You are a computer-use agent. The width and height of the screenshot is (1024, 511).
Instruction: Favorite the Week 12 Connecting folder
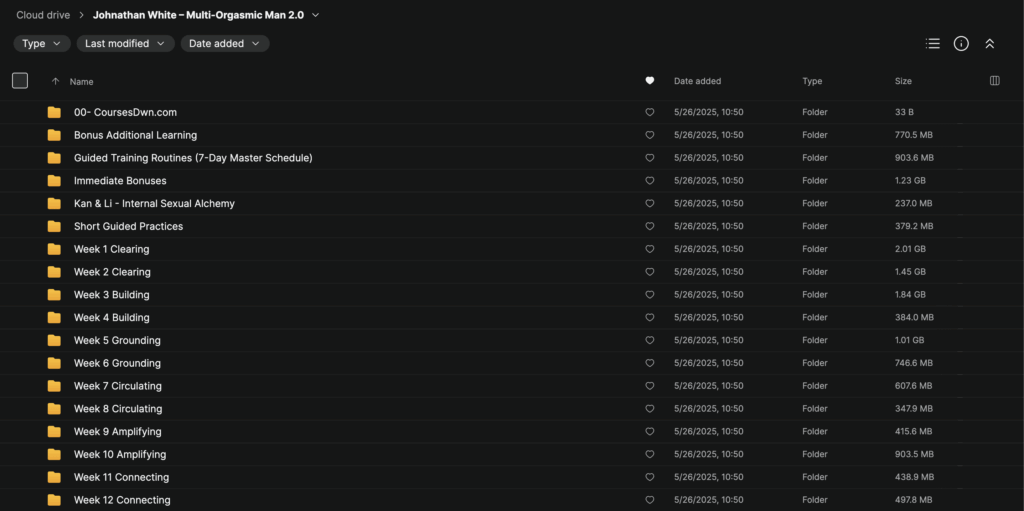[650, 500]
